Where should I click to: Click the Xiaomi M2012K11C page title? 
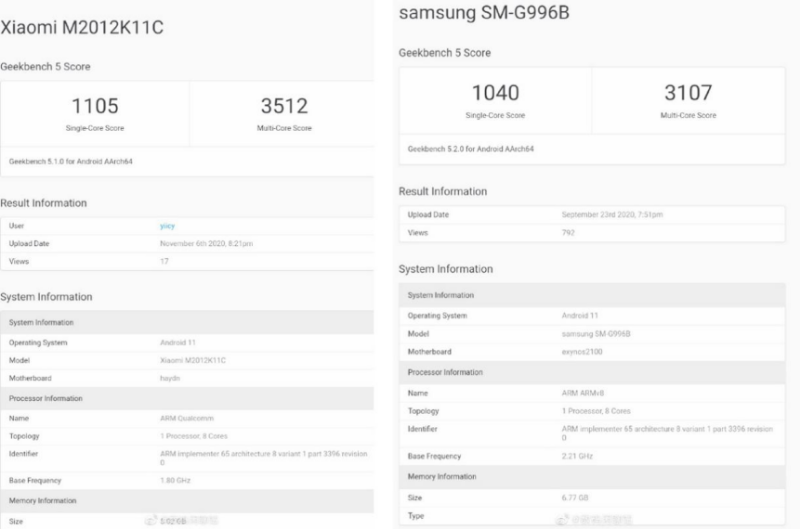[82, 27]
